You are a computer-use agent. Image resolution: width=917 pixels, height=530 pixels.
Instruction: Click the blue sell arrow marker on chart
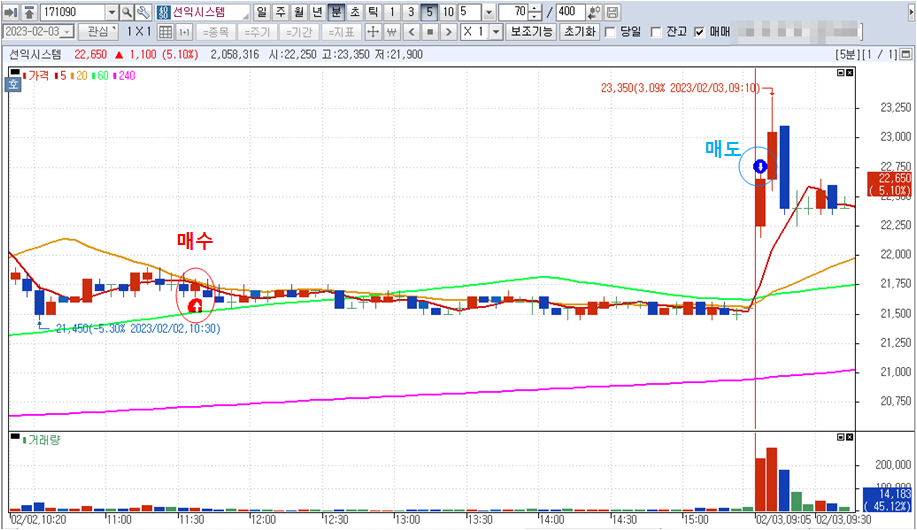point(760,167)
